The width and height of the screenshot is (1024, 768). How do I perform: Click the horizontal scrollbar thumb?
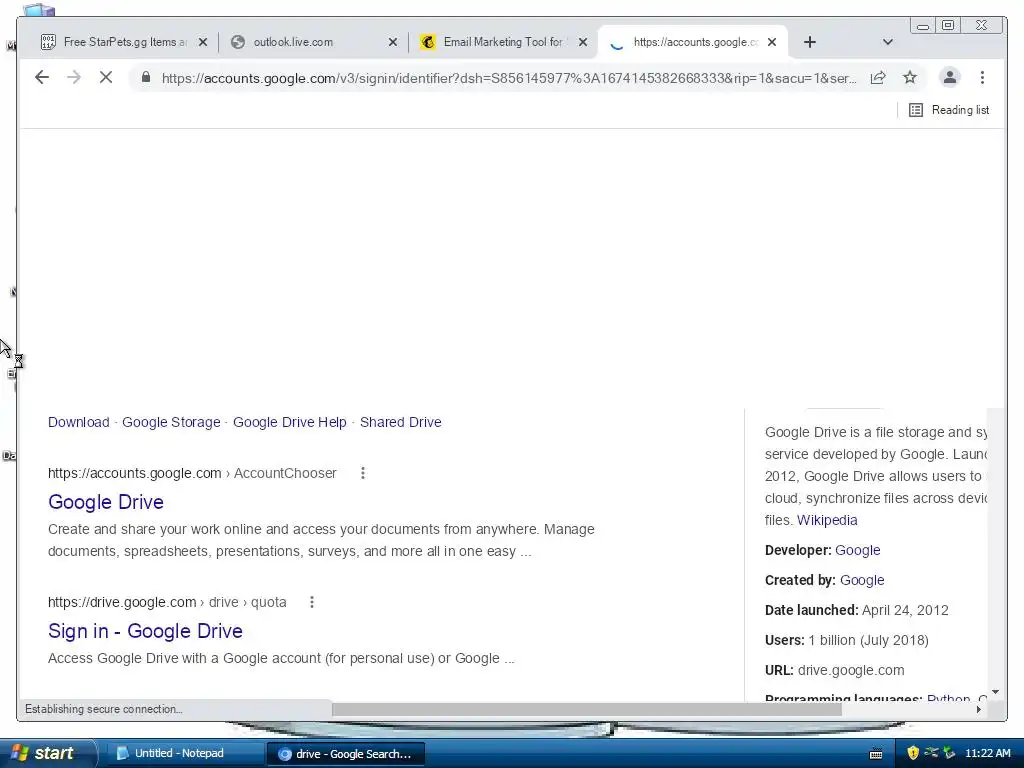(x=586, y=709)
